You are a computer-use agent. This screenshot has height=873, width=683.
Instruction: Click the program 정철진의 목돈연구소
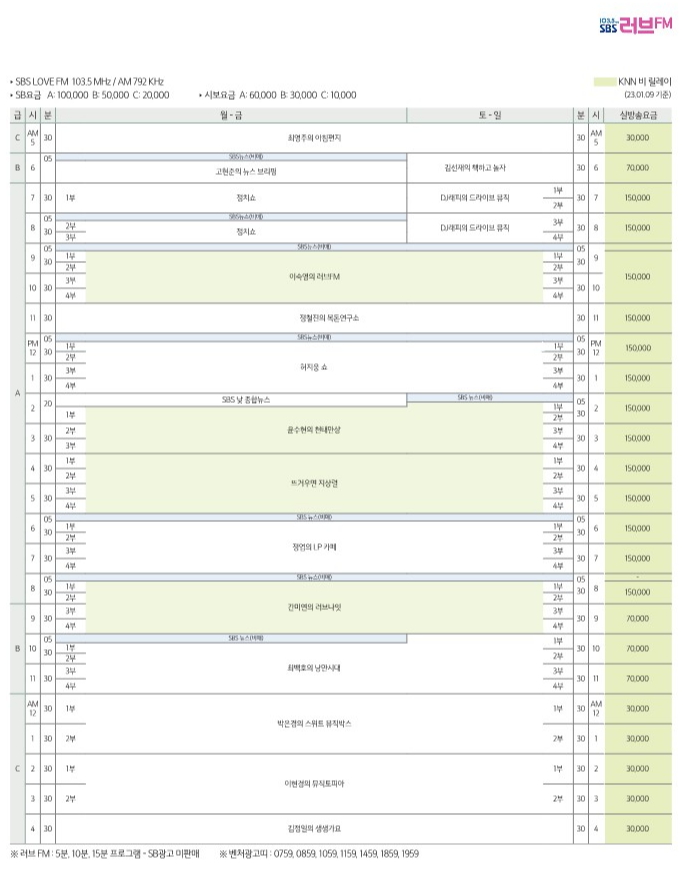click(329, 318)
